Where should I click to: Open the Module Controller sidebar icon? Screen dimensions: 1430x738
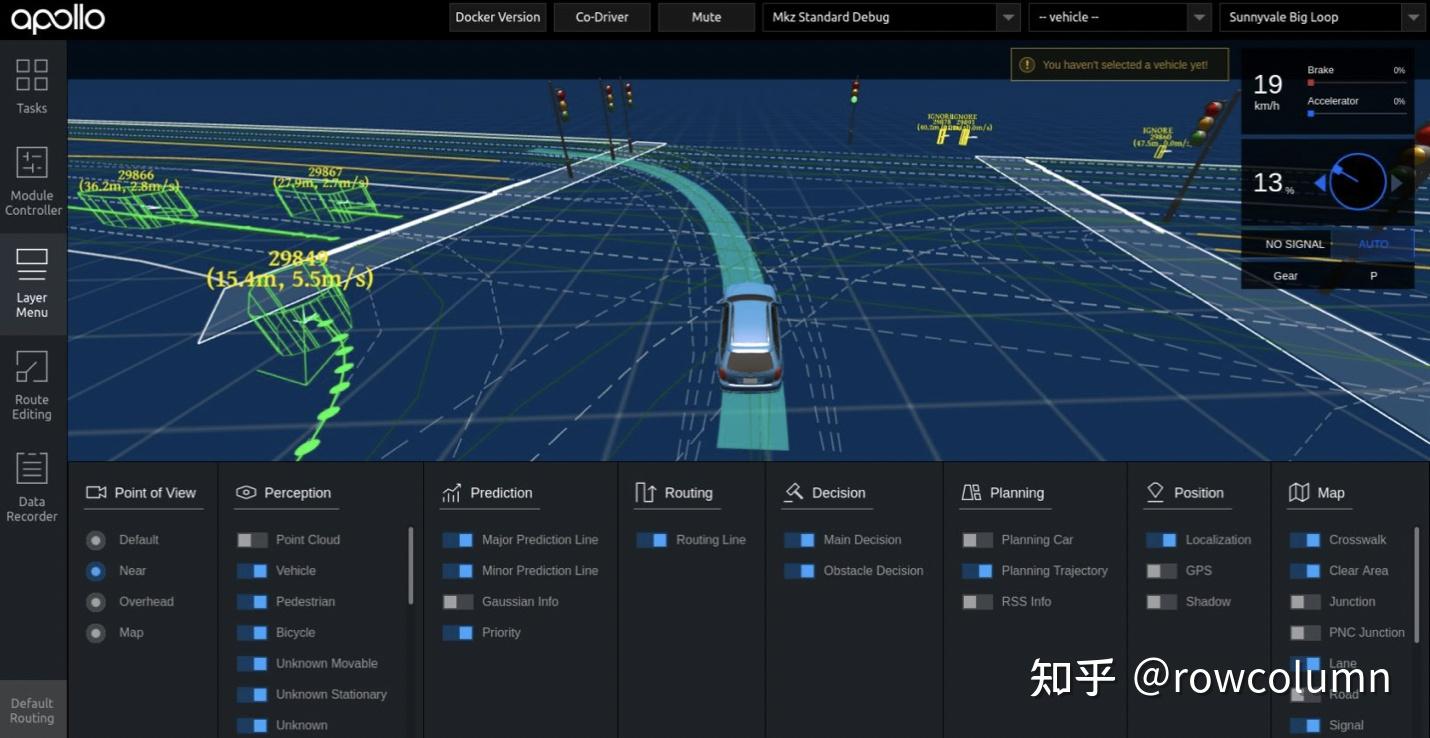[x=32, y=180]
